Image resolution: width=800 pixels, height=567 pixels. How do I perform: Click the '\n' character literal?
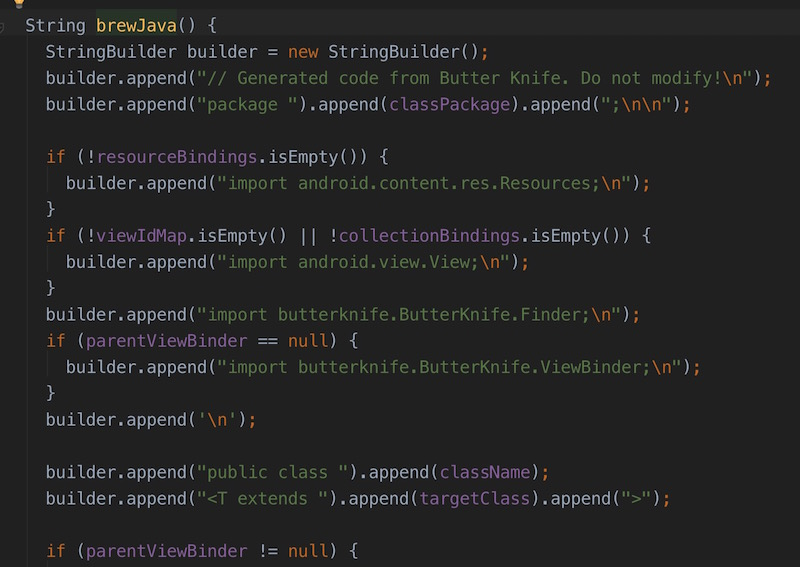[217, 420]
